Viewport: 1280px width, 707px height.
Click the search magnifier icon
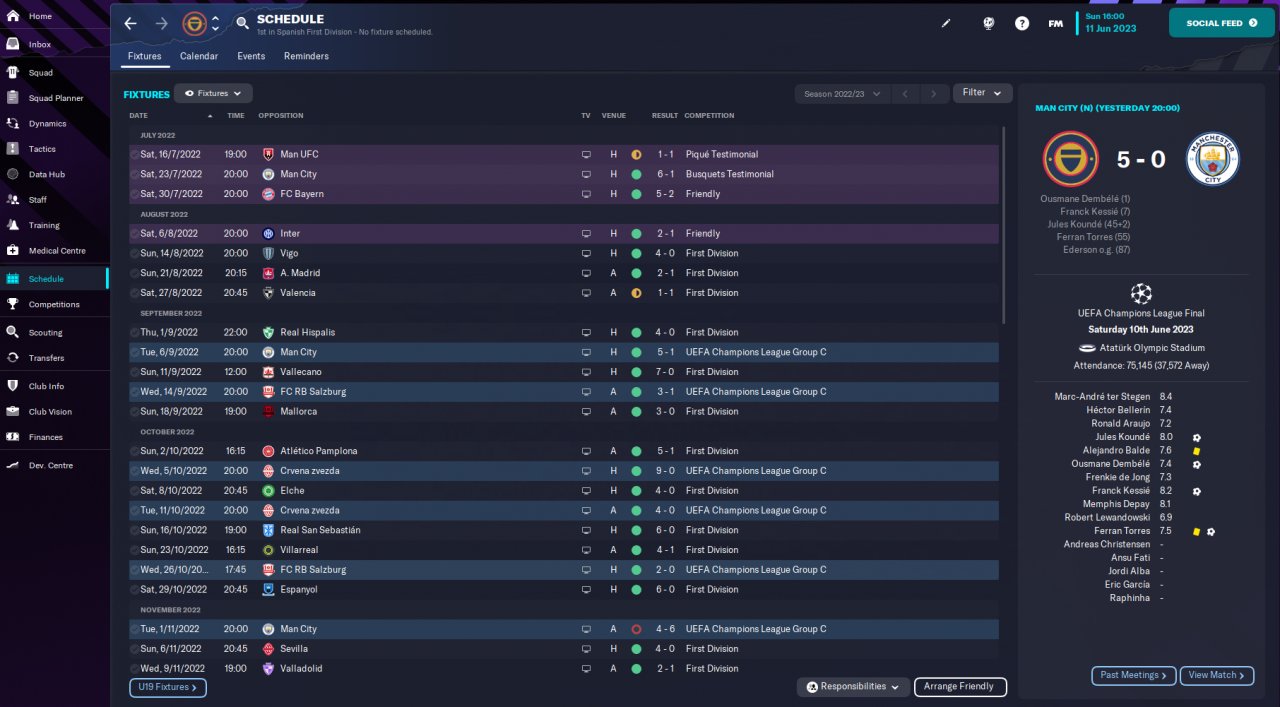(243, 22)
